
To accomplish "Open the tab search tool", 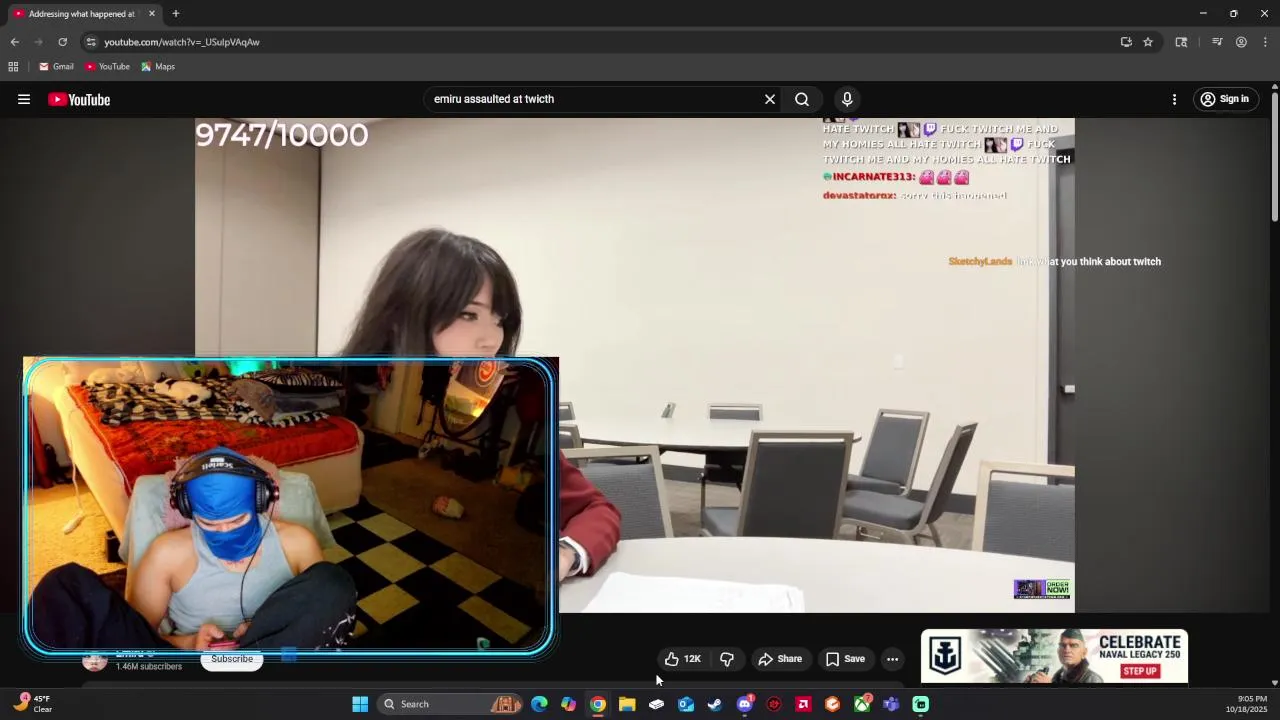I will point(1181,42).
